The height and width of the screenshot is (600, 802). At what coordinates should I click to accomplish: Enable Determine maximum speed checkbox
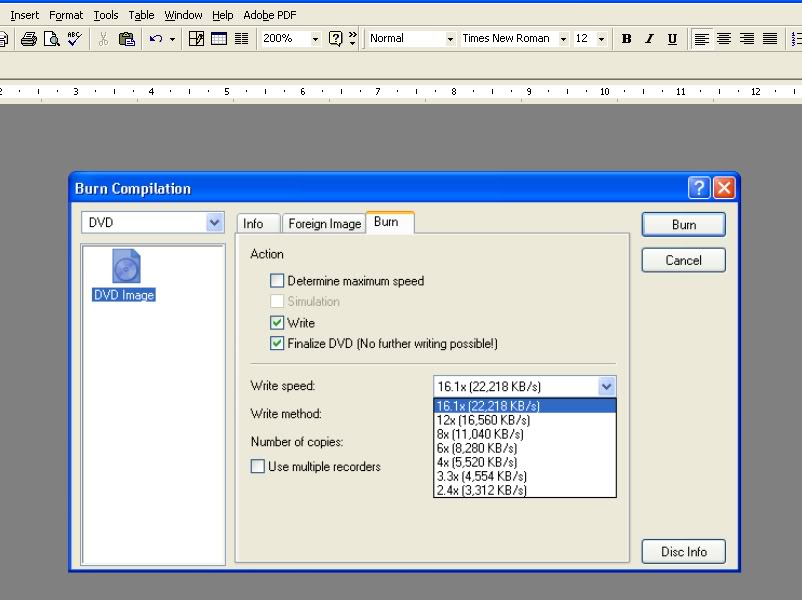[x=277, y=281]
